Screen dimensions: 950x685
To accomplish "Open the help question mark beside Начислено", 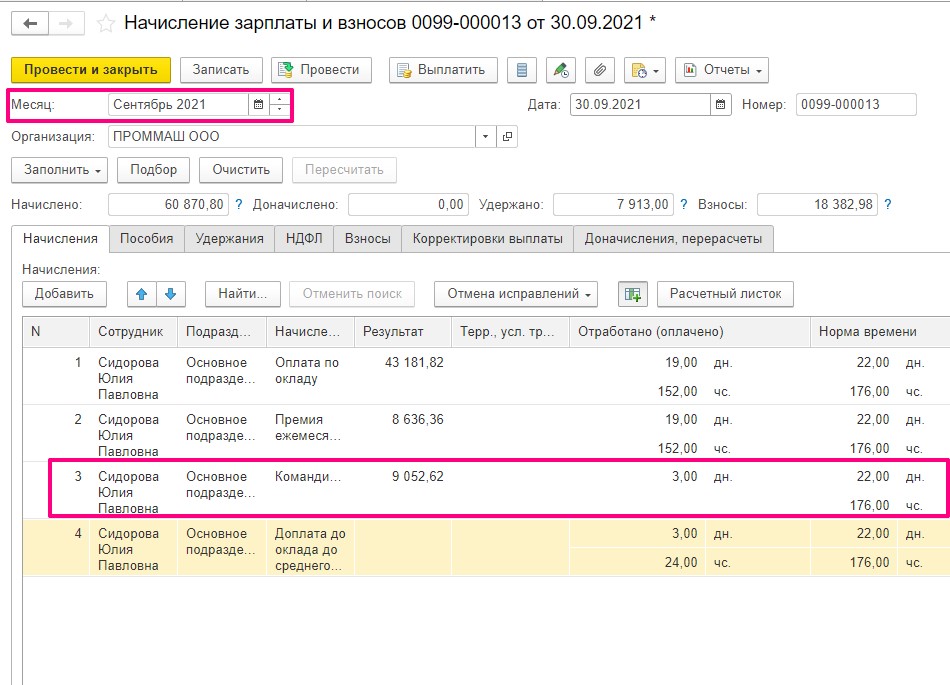I will 239,205.
